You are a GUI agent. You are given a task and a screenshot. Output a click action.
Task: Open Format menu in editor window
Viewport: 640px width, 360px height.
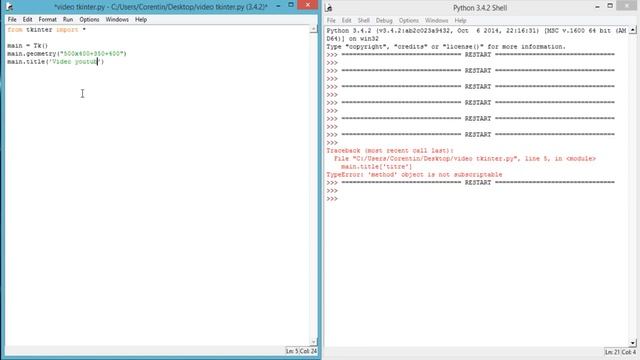(x=47, y=20)
